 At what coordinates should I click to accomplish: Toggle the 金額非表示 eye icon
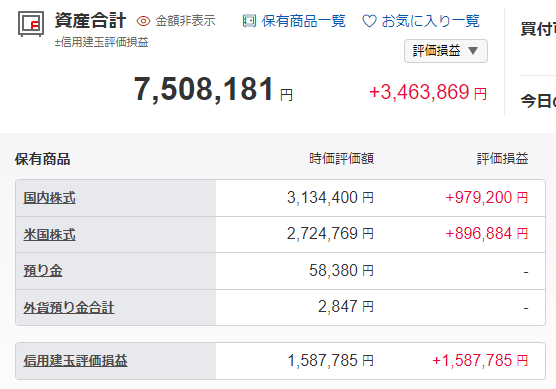point(143,21)
